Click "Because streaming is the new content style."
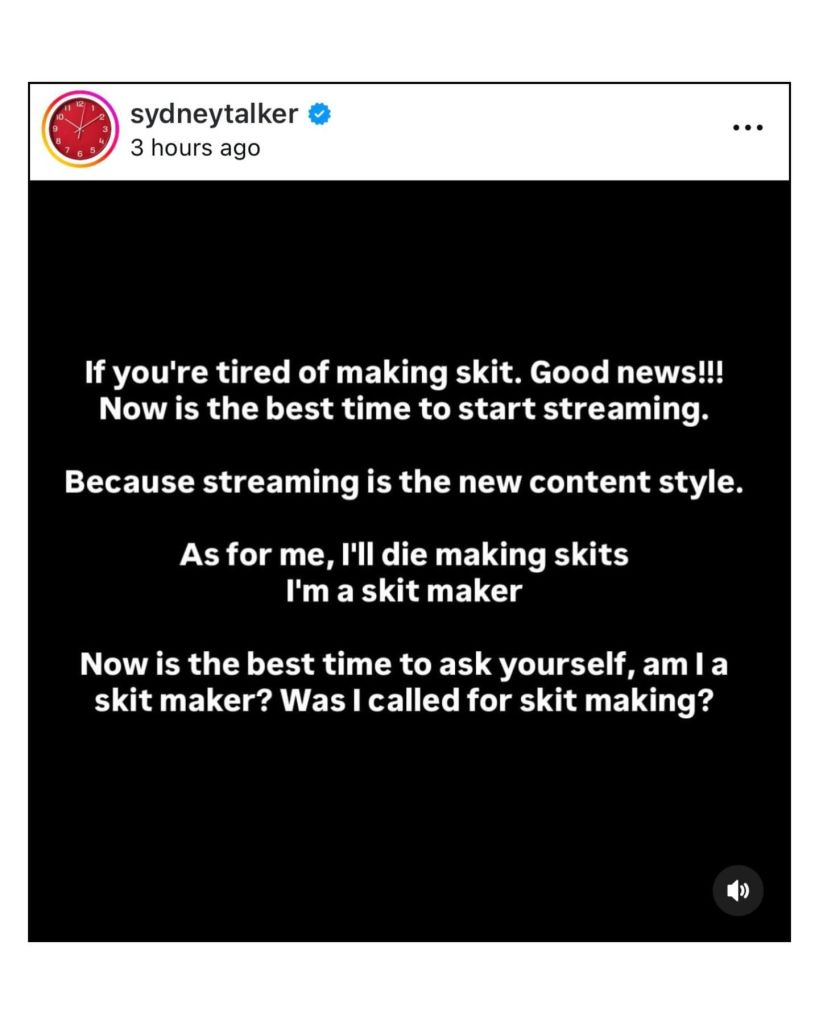Image resolution: width=819 pixels, height=1024 pixels. (x=404, y=482)
